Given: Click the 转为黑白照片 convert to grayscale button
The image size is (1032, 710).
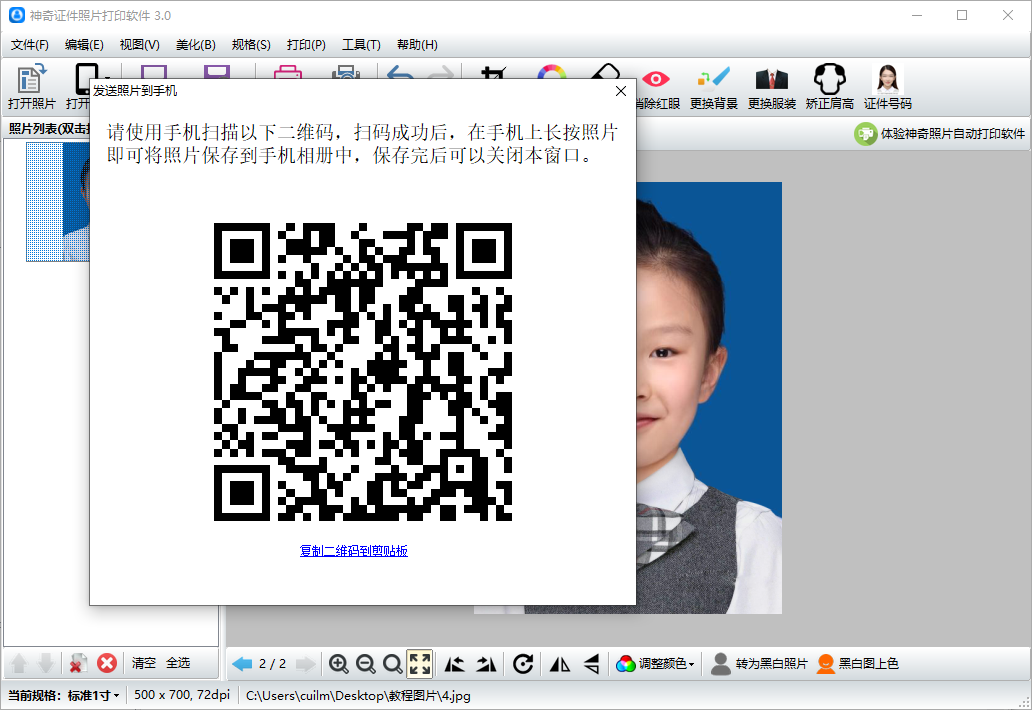Looking at the screenshot, I should (x=759, y=664).
